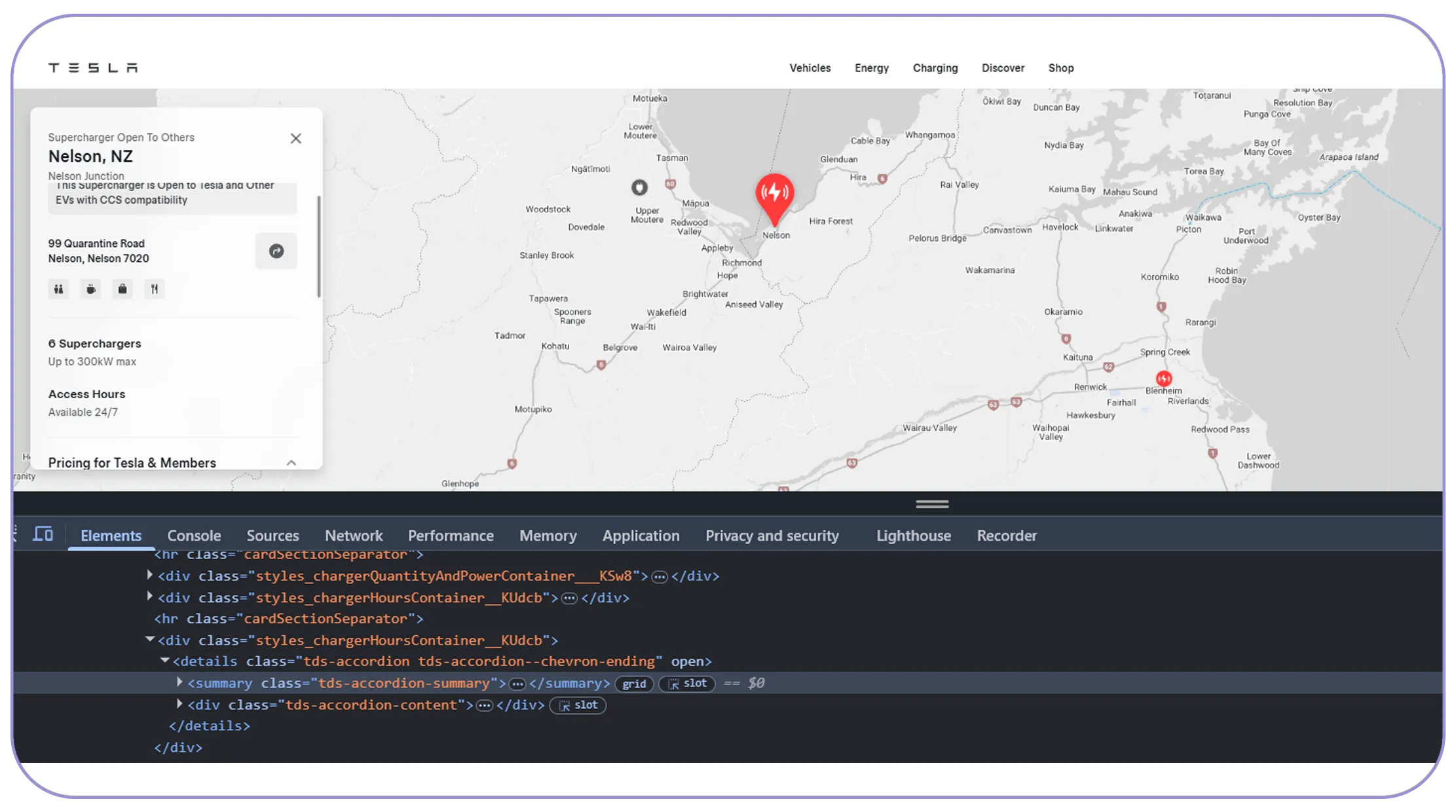Screen dimensions: 1456x812
Task: Click the Tesla logo
Action: click(x=92, y=66)
